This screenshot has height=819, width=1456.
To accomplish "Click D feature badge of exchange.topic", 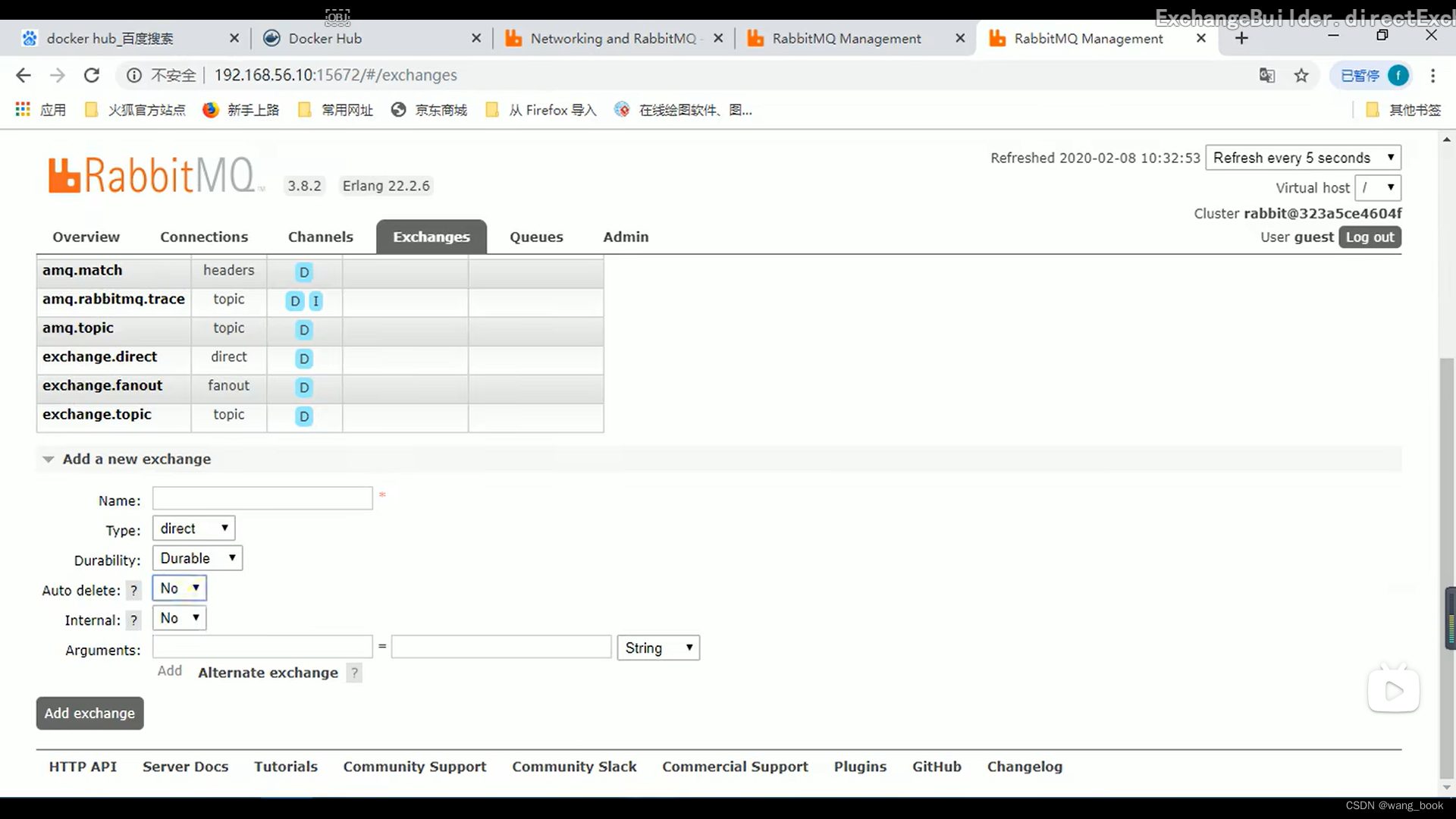I will (x=304, y=416).
